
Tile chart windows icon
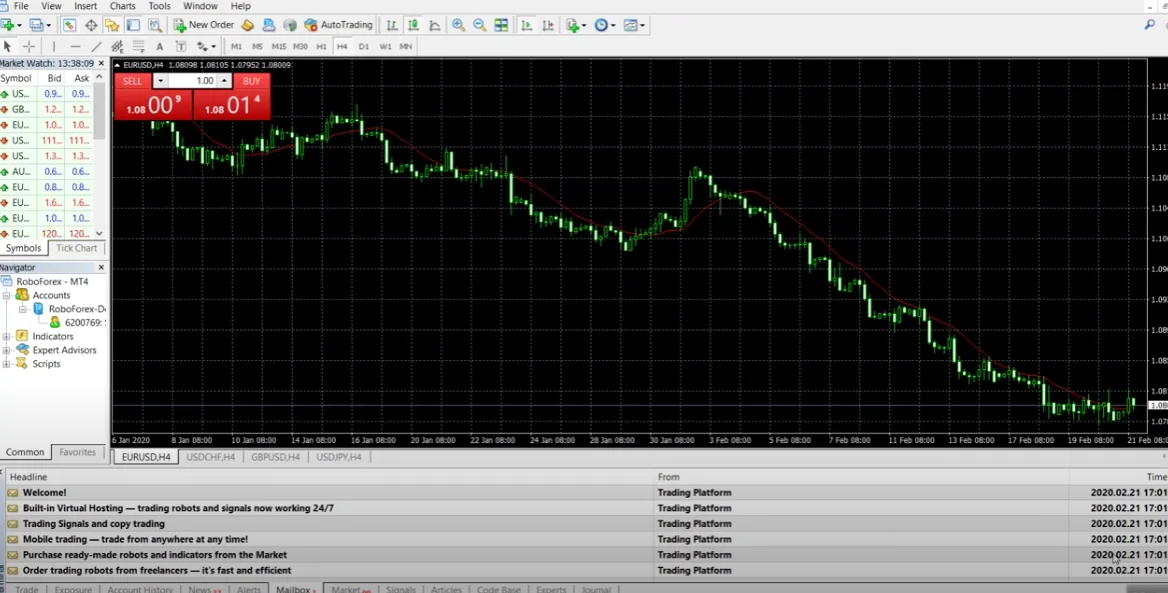pos(501,25)
